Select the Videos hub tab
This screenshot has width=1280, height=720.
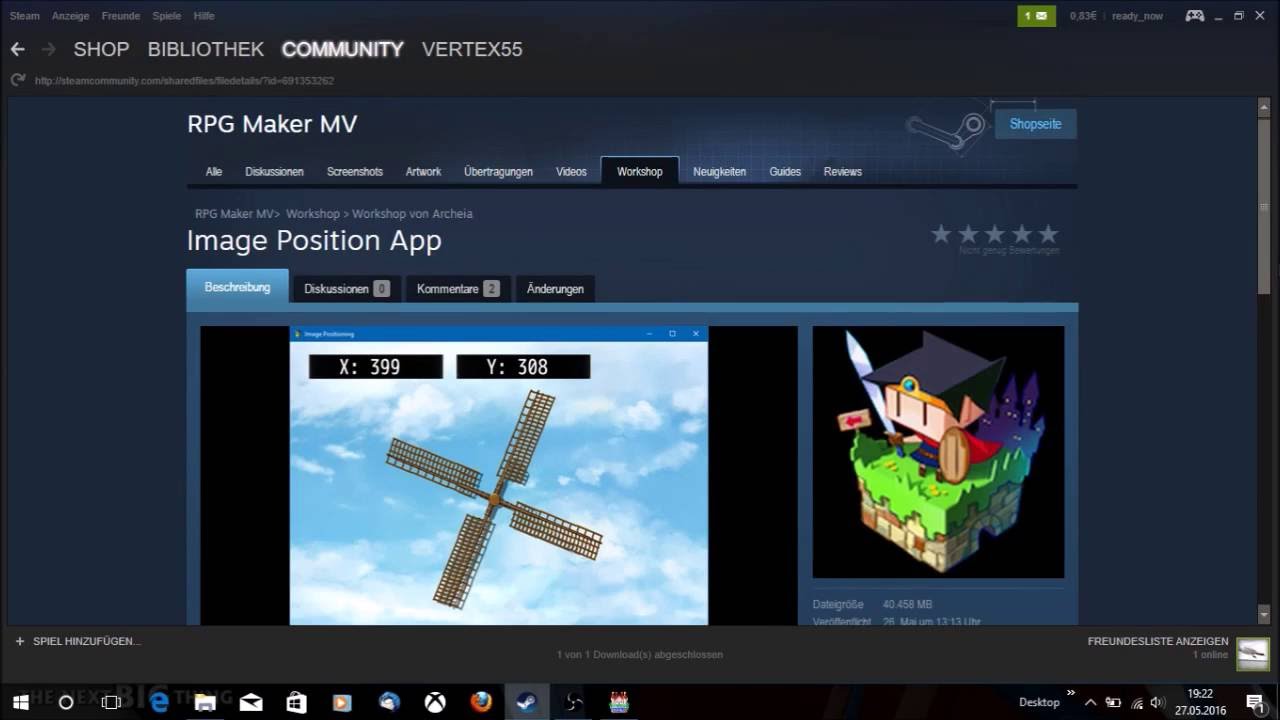click(571, 172)
